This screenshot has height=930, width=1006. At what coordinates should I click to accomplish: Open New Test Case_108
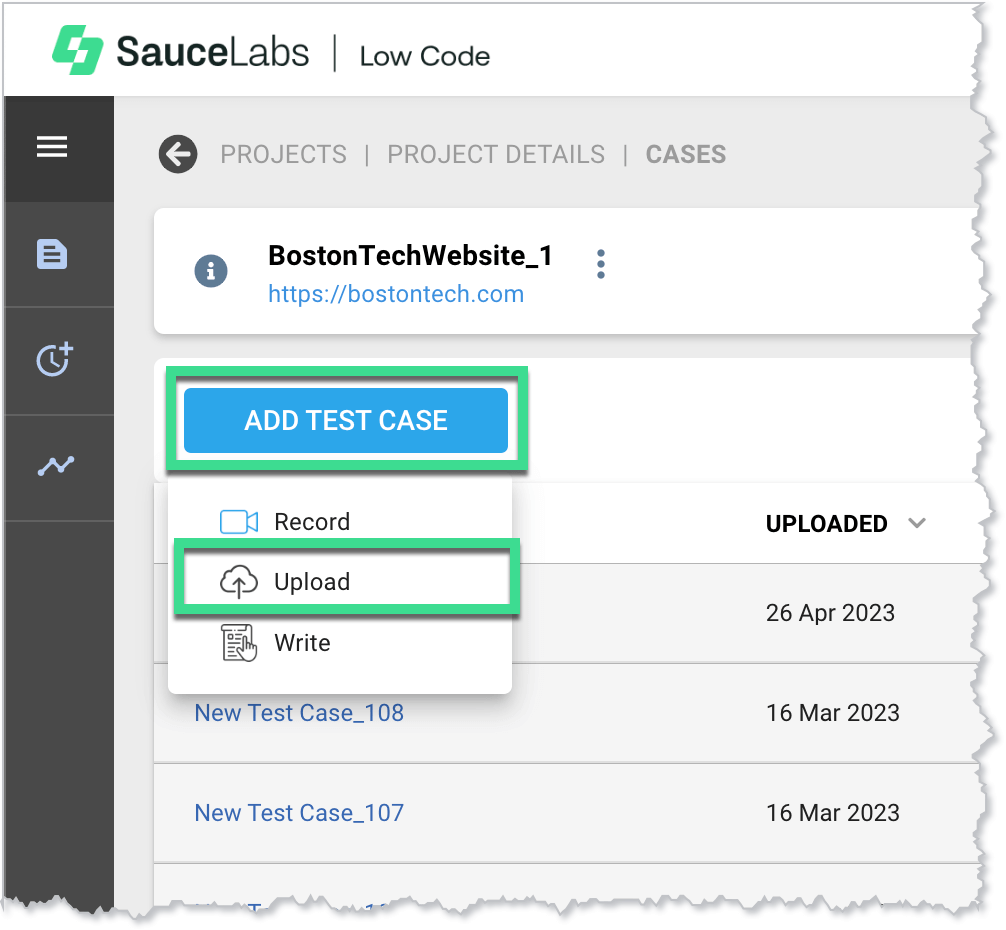(299, 713)
